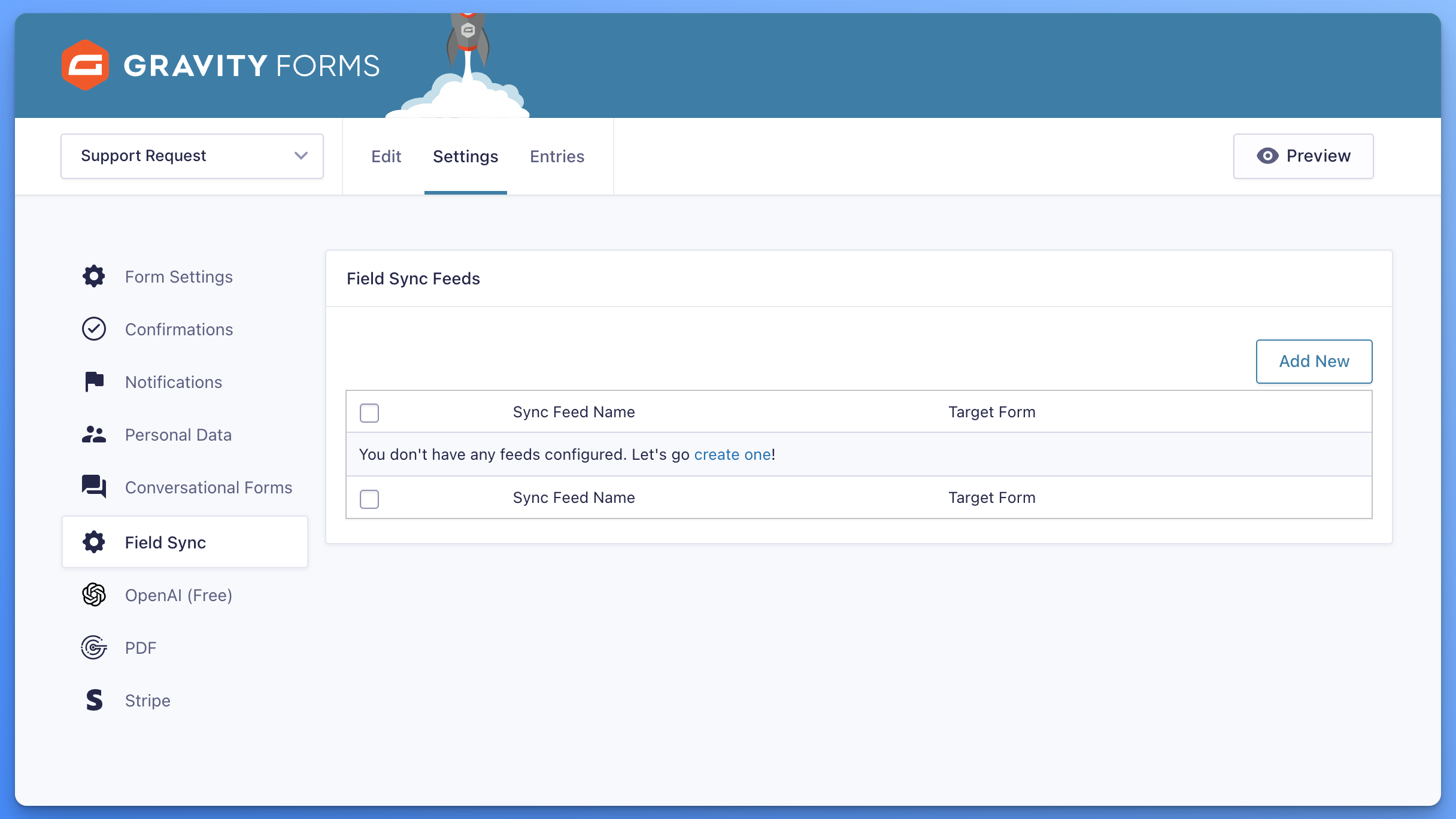Open the Support Request form switcher dropdown

pos(192,156)
